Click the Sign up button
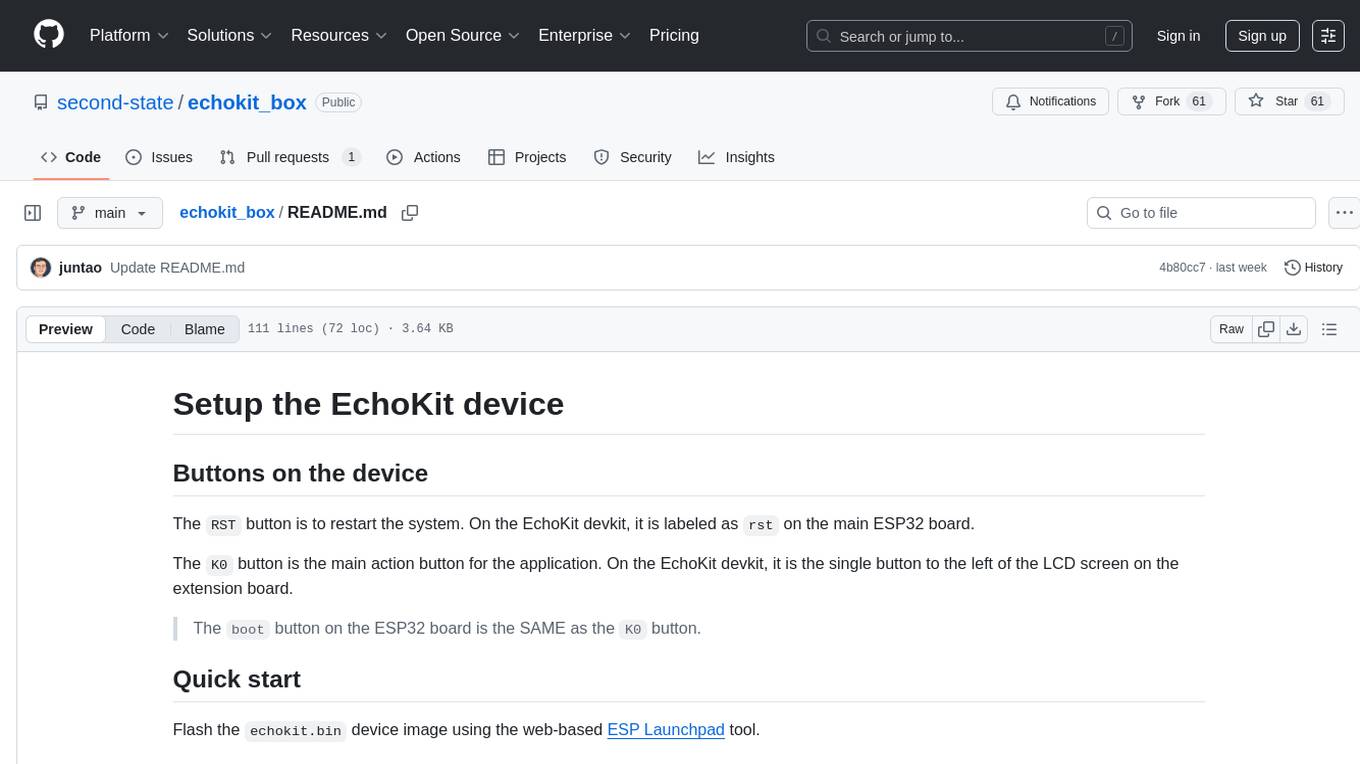Screen dimensions: 1360x764 [x=1262, y=35]
